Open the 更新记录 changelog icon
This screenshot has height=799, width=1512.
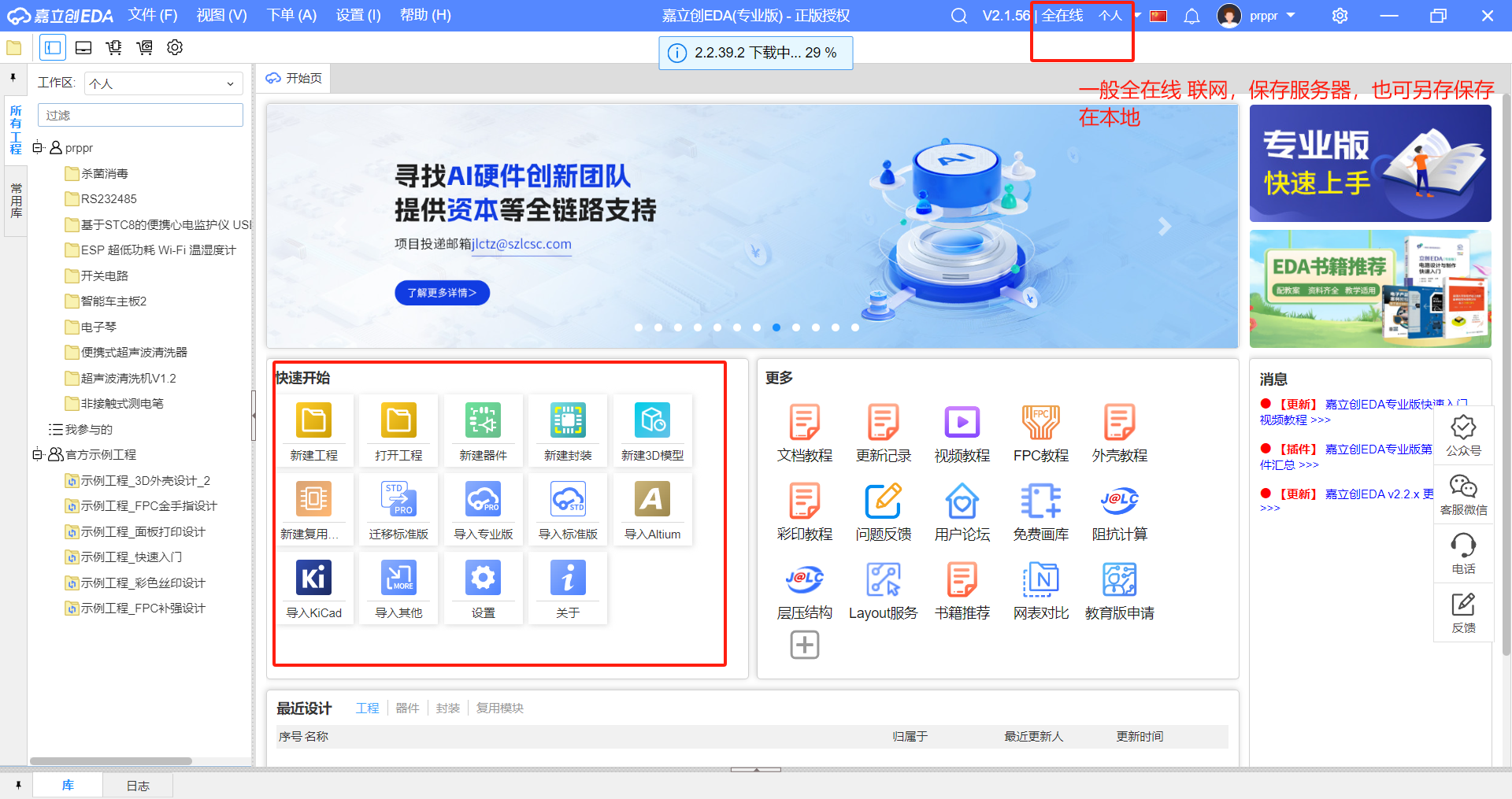pos(884,422)
